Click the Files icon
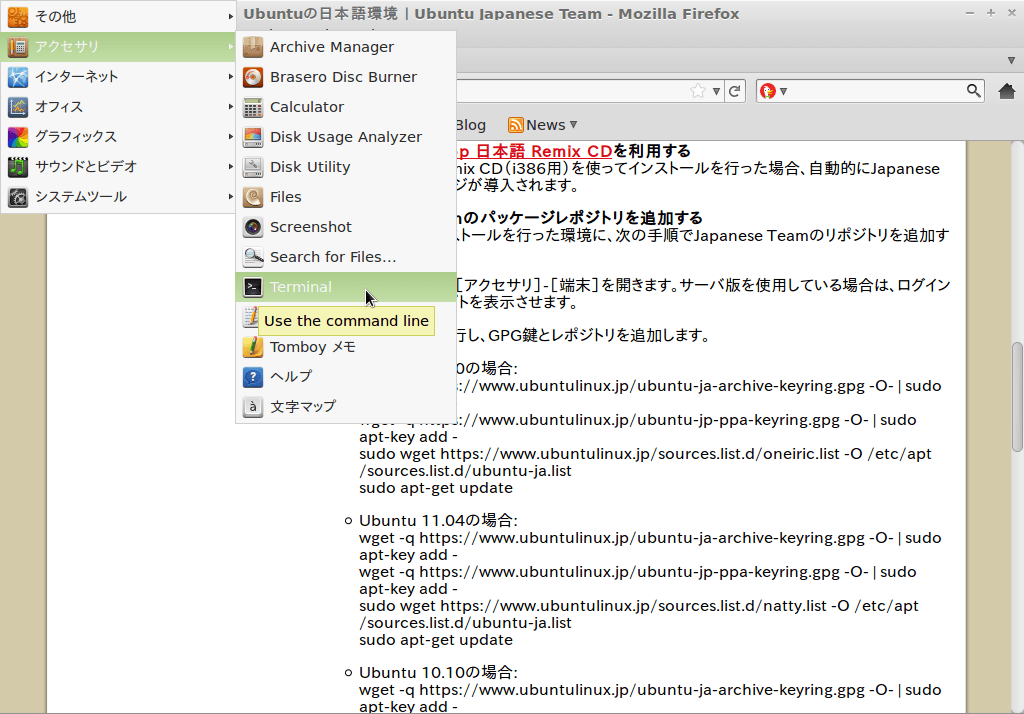Screen dimensions: 1024x714 pyautogui.click(x=253, y=197)
